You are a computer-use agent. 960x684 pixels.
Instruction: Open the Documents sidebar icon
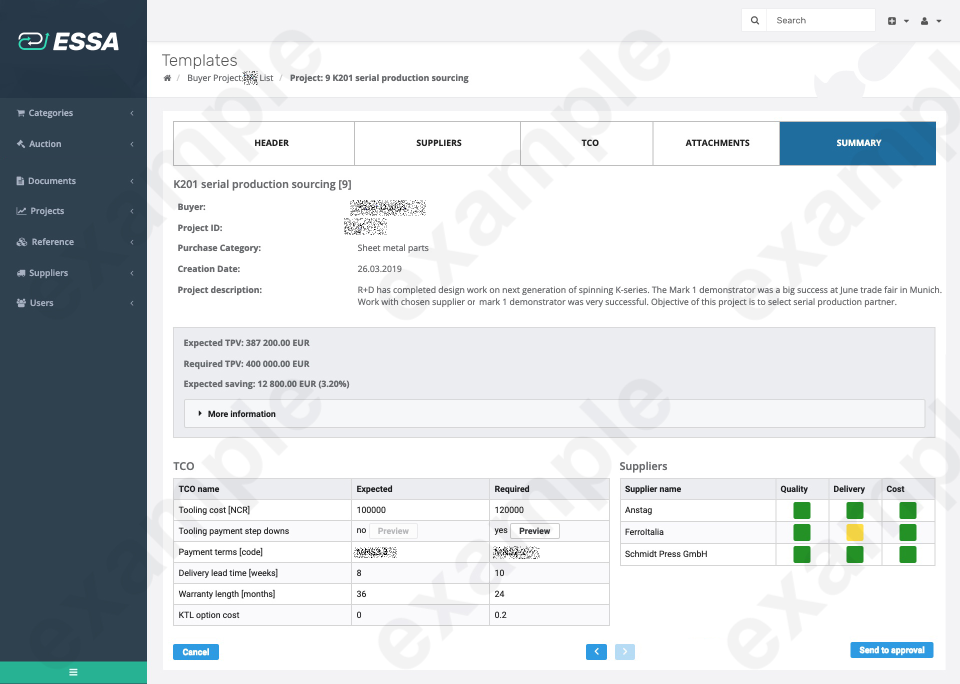point(22,180)
